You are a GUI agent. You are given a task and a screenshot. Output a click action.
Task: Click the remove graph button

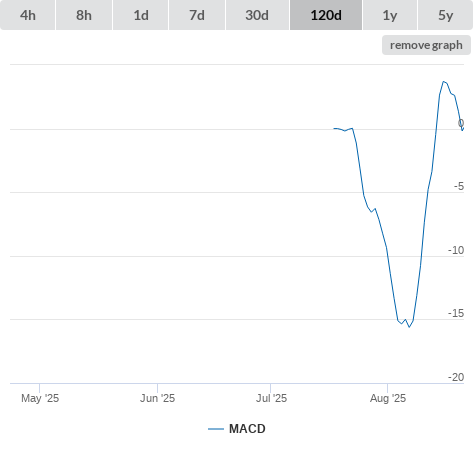point(426,45)
